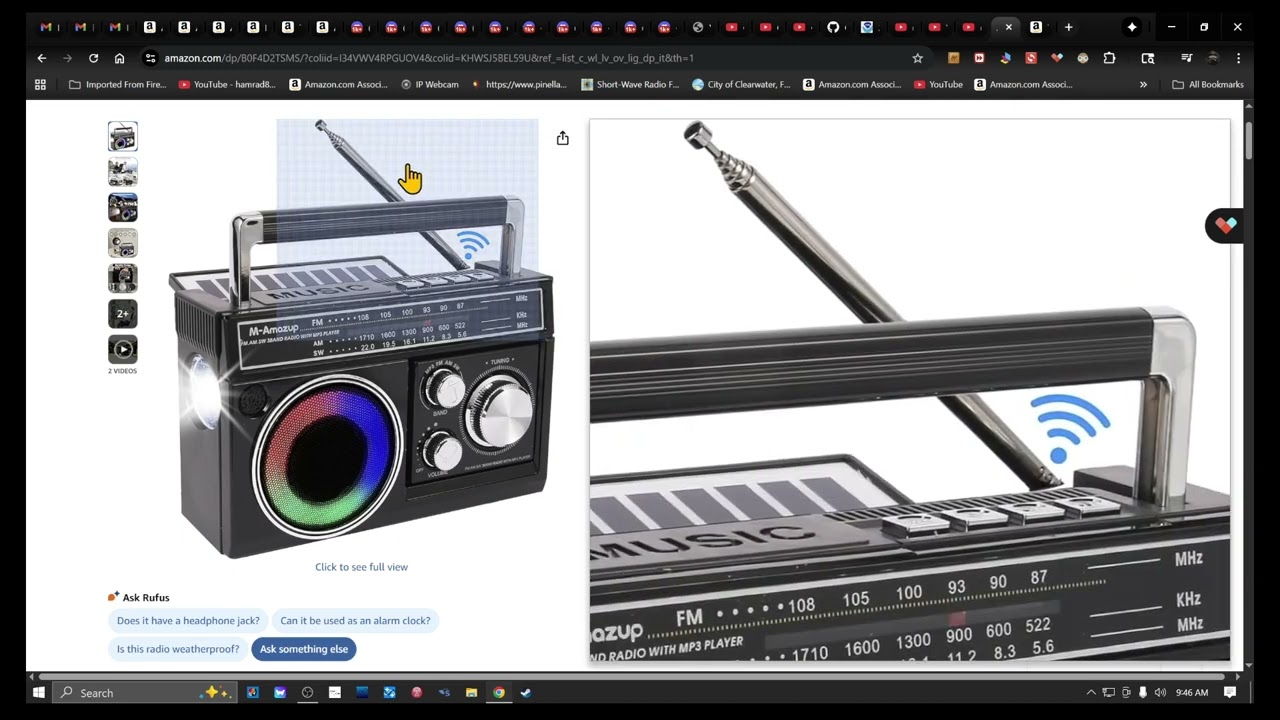The height and width of the screenshot is (720, 1280).
Task: Open a new browser tab
Action: (x=1068, y=27)
